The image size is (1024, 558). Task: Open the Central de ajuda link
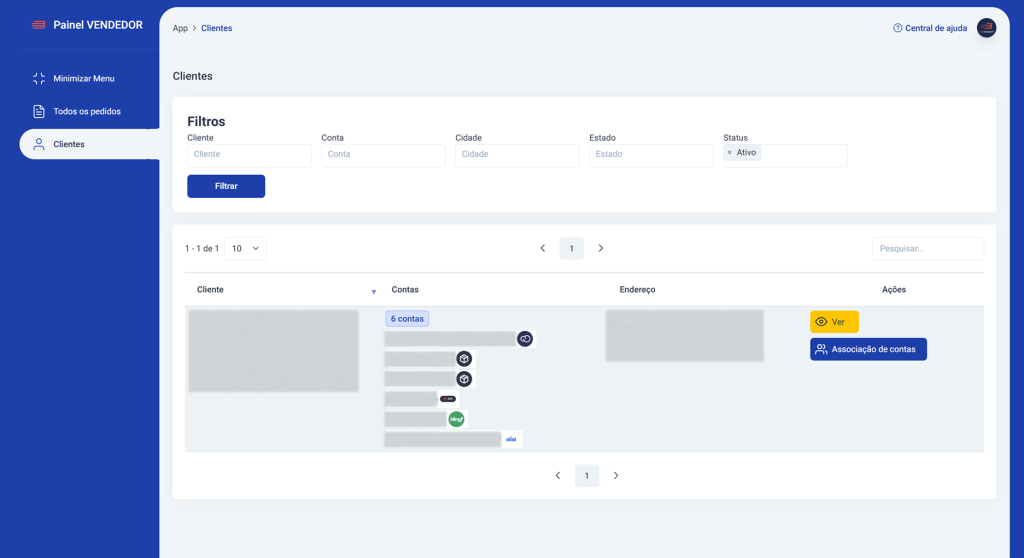tap(930, 28)
